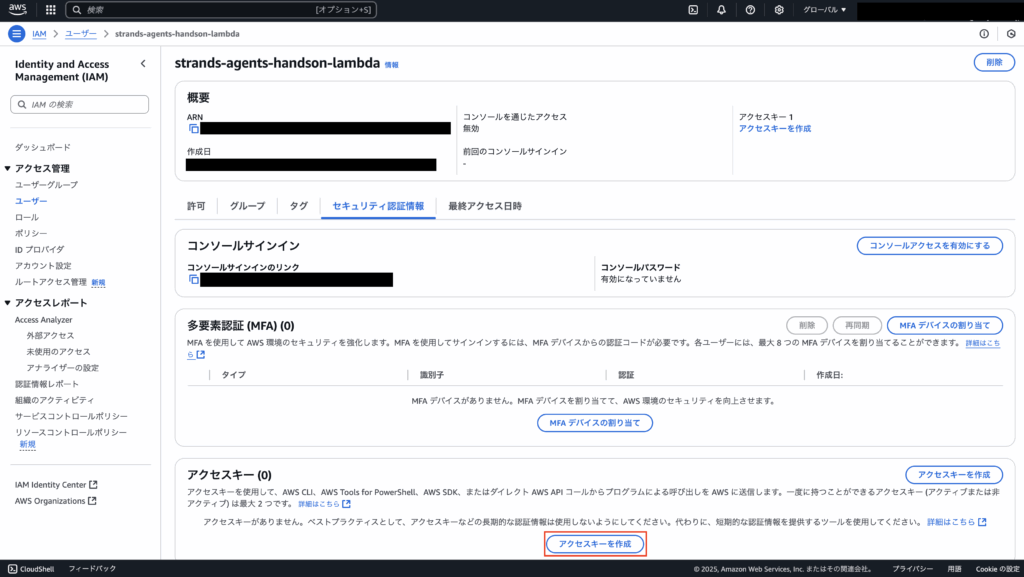Copy the ARN with the copy icon

pyautogui.click(x=193, y=129)
